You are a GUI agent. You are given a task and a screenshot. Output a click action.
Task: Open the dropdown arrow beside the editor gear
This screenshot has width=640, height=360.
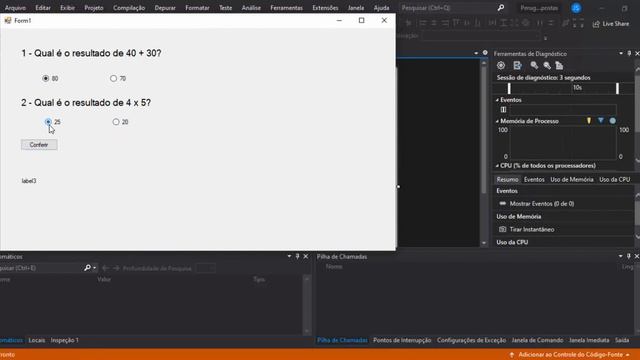click(476, 53)
